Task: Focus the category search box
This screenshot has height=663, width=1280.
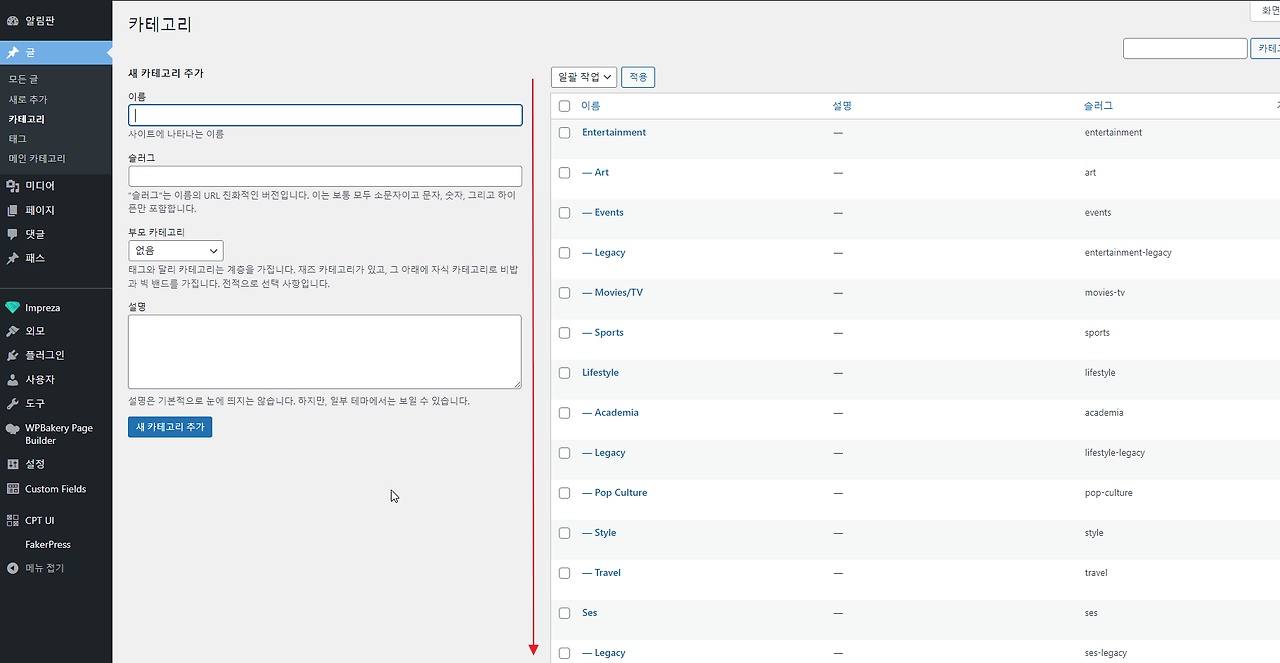Action: [1185, 48]
